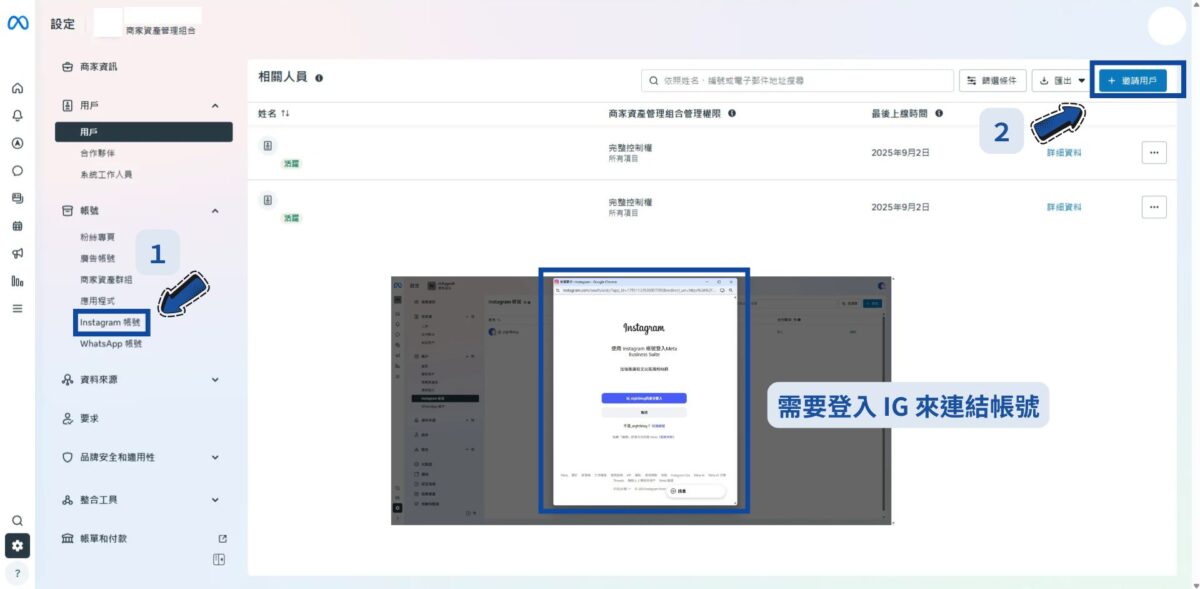Open the Home icon in left rail

point(17,88)
